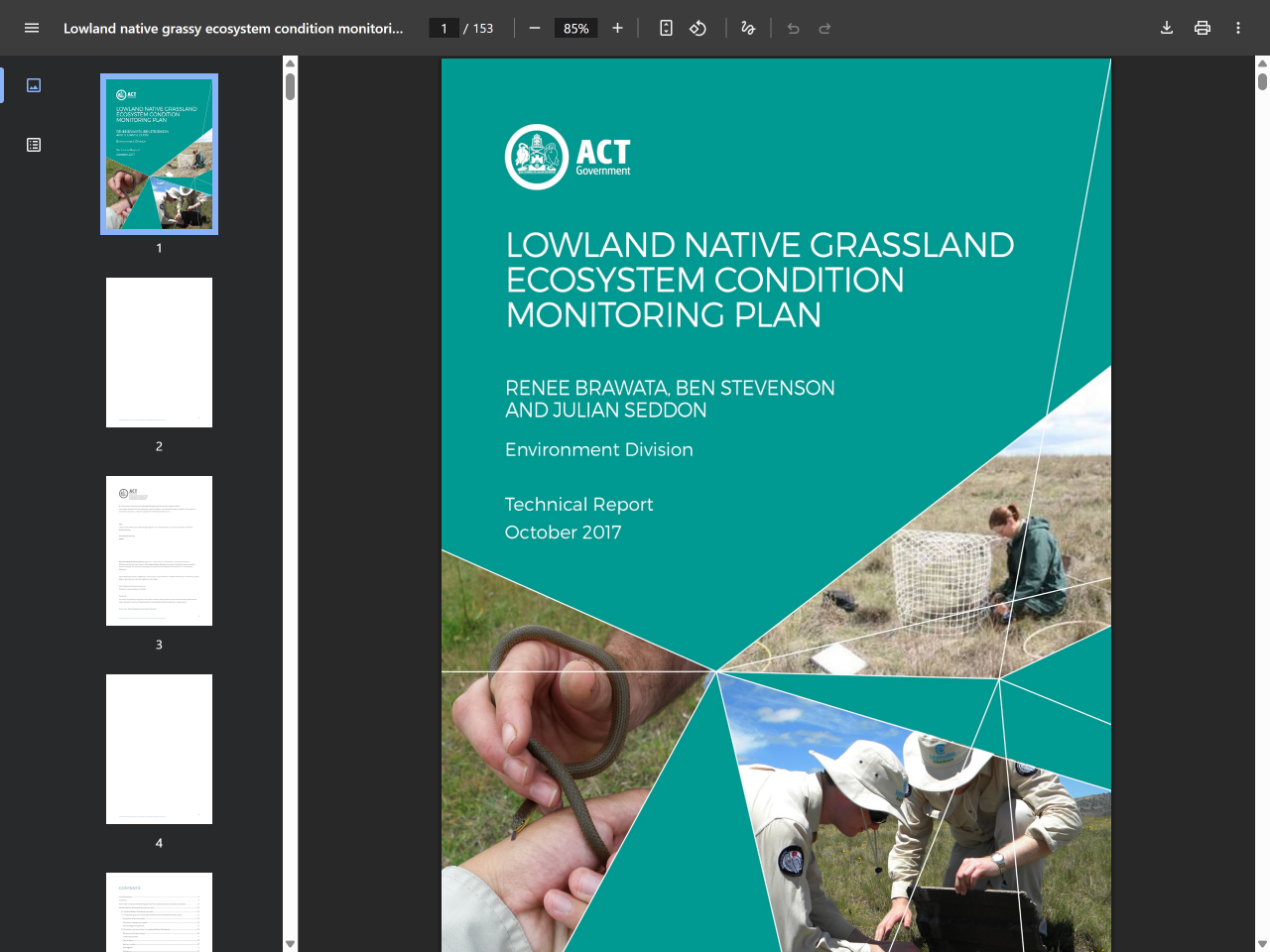Click the undo annotation icon
The image size is (1270, 952).
[x=793, y=28]
